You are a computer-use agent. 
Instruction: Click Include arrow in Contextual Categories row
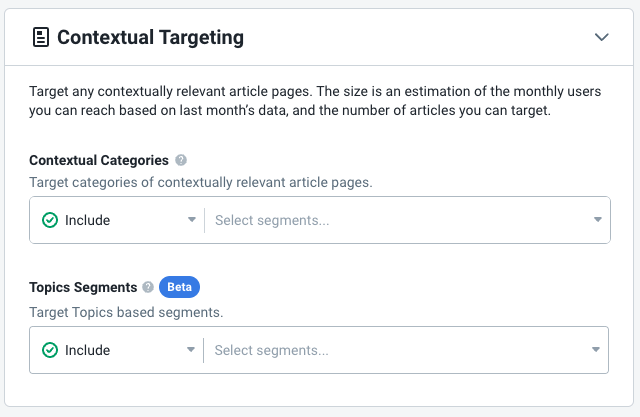click(191, 220)
